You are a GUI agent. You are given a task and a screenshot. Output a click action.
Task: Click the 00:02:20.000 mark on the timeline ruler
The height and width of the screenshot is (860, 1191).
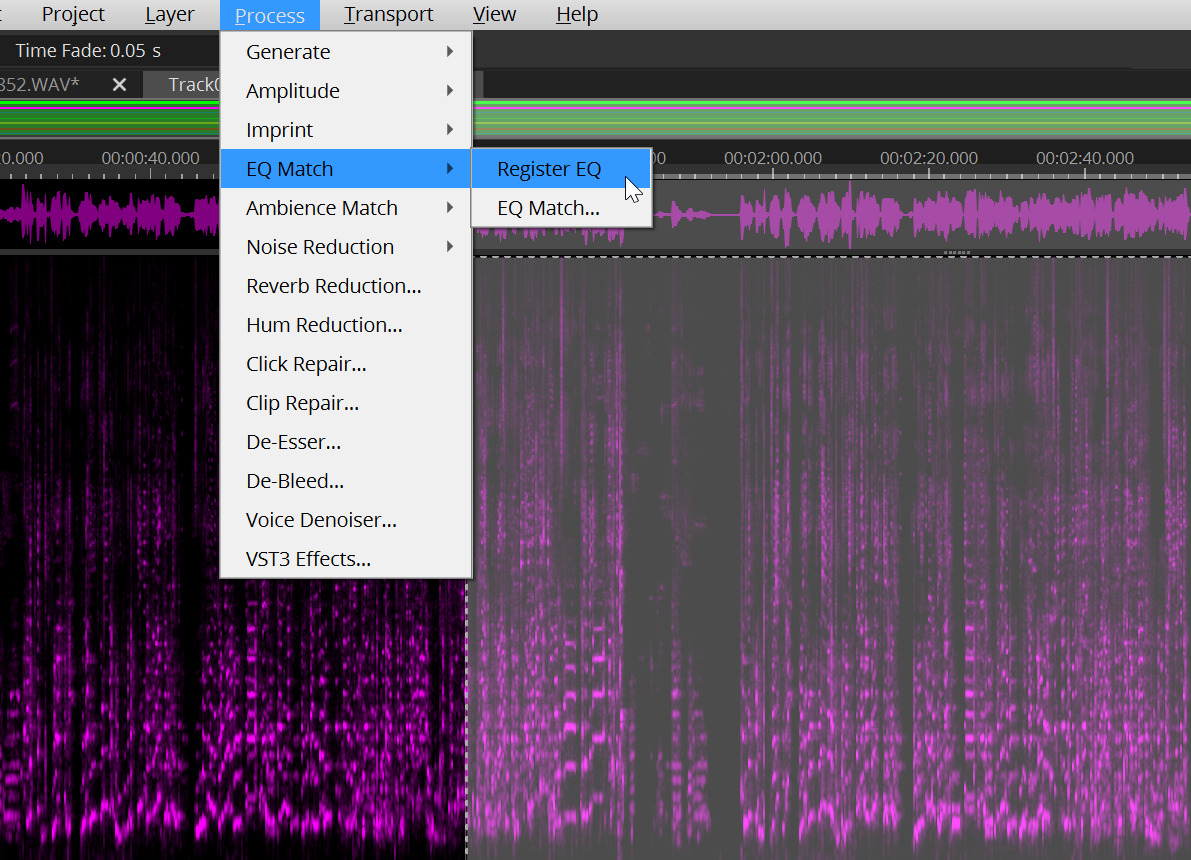928,158
